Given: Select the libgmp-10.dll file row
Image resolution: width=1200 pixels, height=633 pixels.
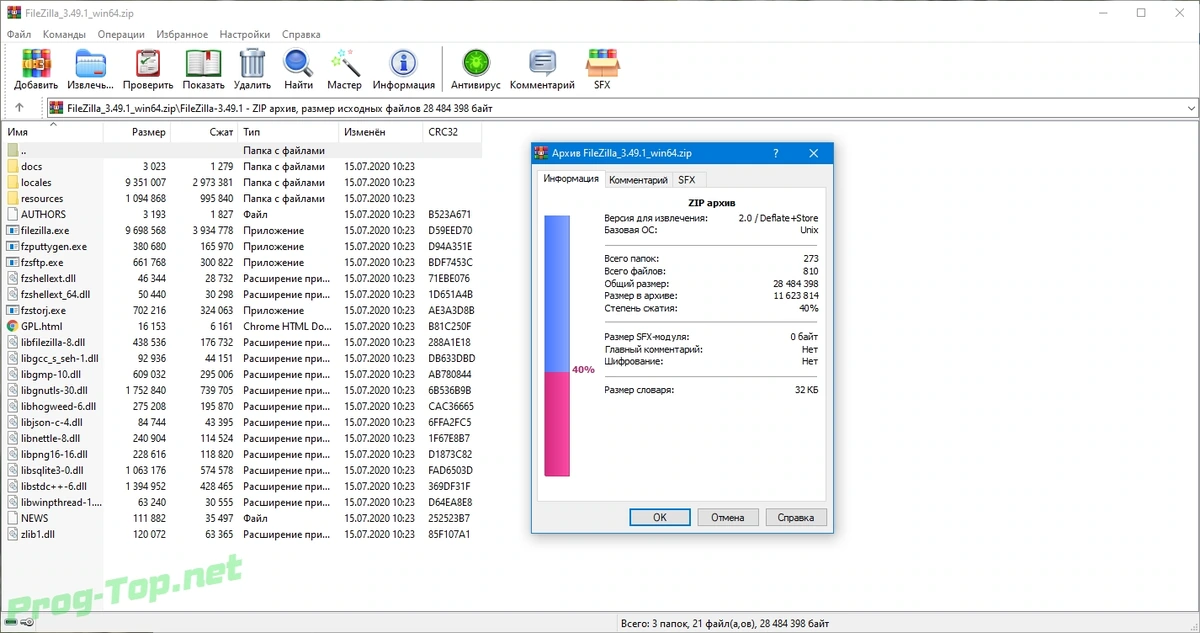Looking at the screenshot, I should [x=241, y=374].
